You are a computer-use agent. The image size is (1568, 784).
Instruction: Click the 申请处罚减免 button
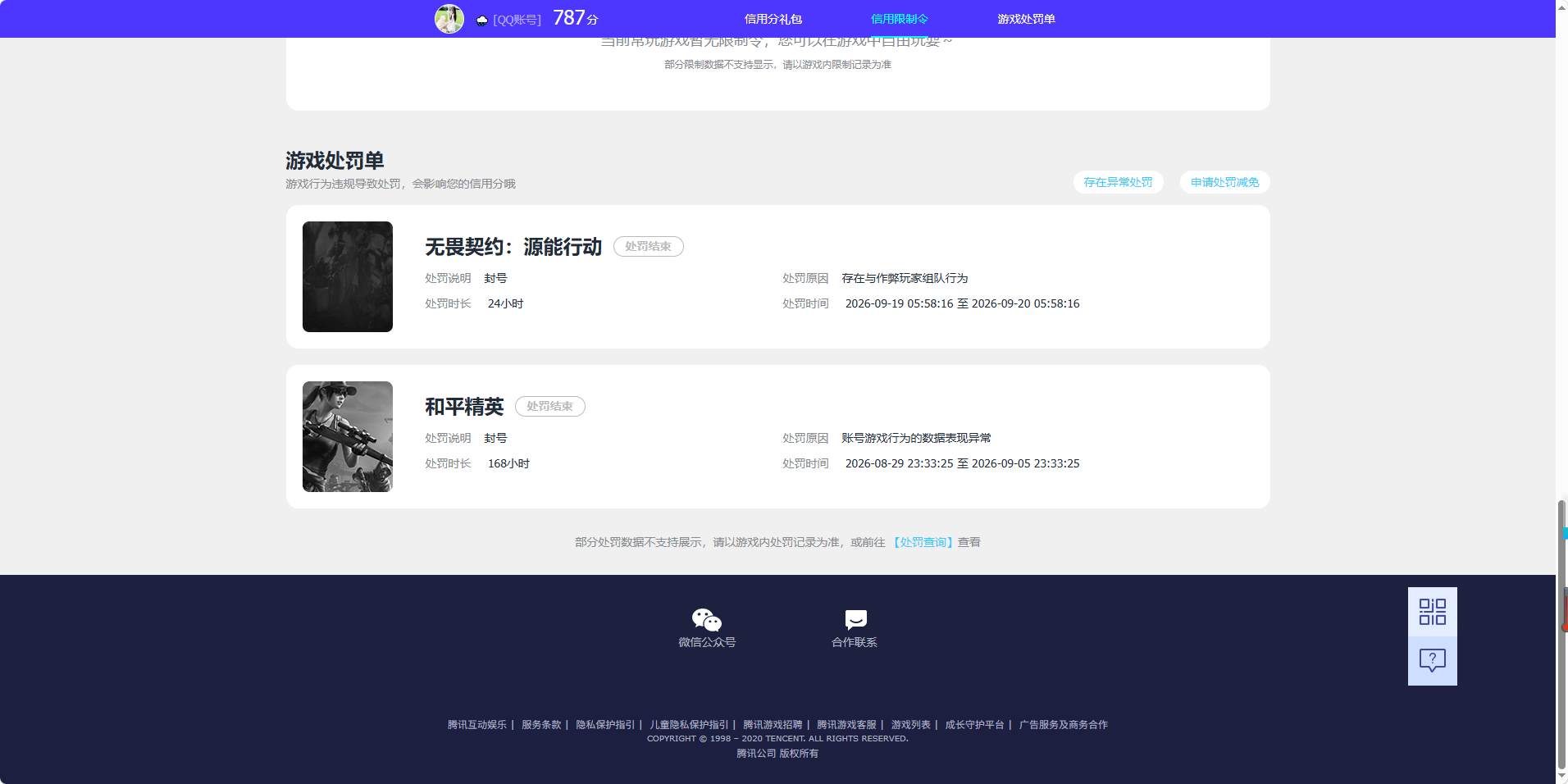tap(1225, 182)
